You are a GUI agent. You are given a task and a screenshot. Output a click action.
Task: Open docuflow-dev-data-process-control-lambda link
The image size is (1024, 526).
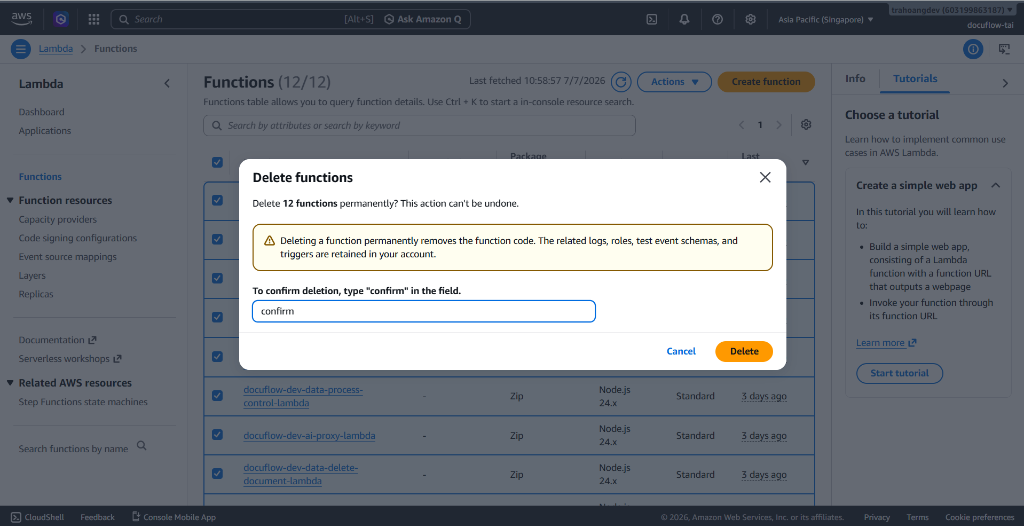point(303,396)
